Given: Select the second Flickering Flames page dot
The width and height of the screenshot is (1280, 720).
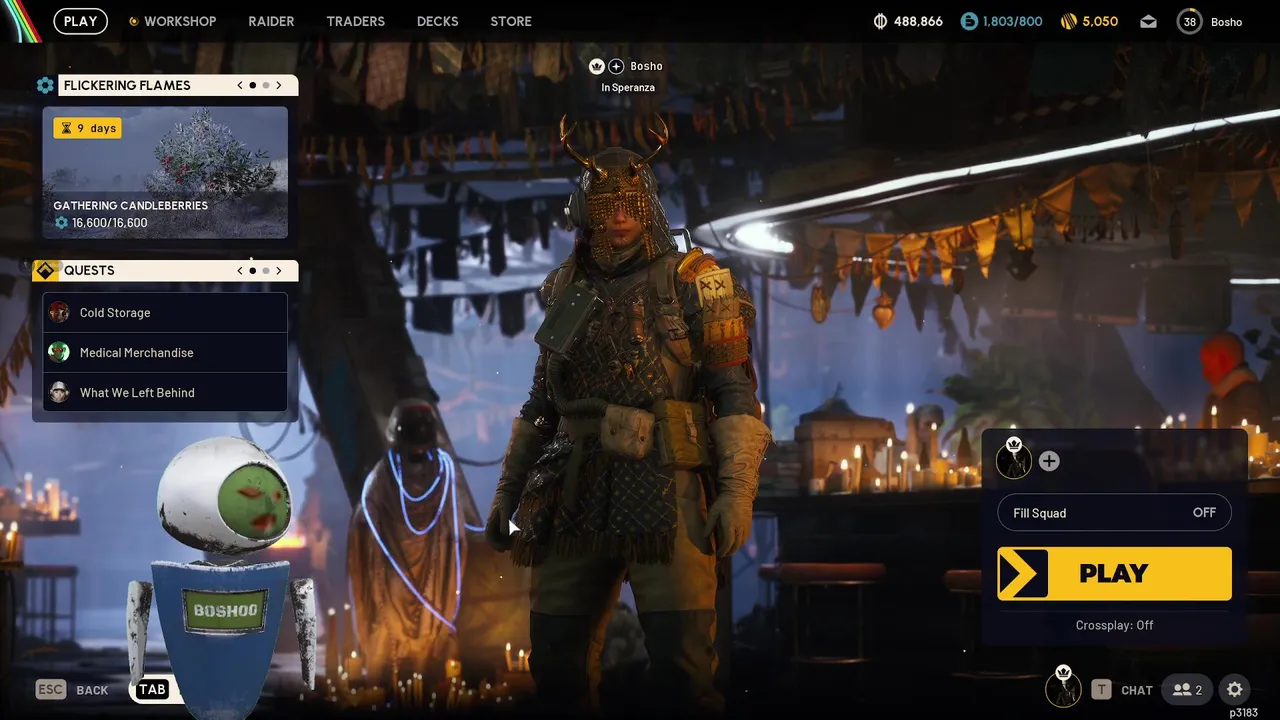Looking at the screenshot, I should 265,85.
